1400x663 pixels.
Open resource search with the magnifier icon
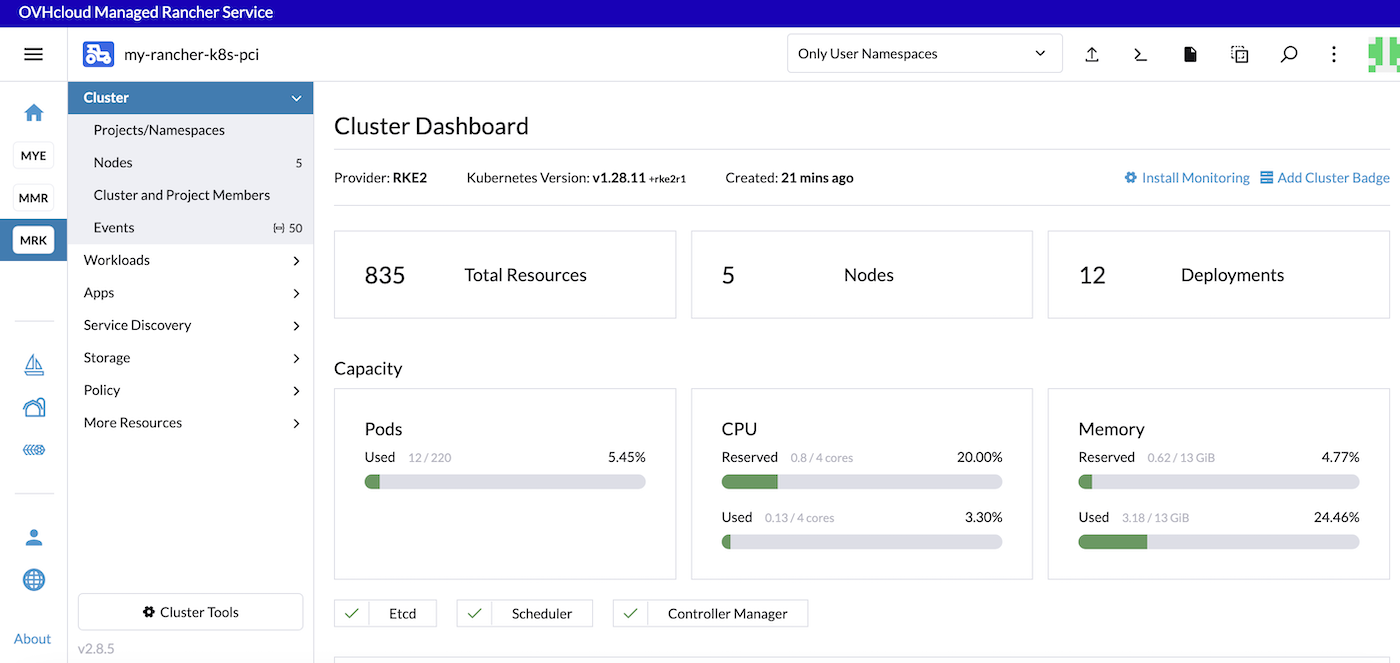[1289, 54]
